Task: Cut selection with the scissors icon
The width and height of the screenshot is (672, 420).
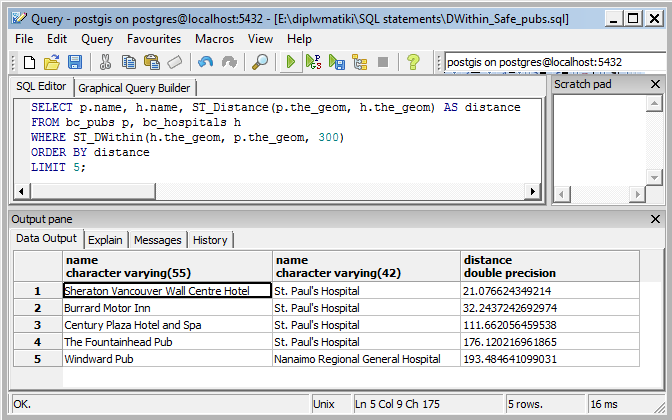Action: [x=105, y=63]
